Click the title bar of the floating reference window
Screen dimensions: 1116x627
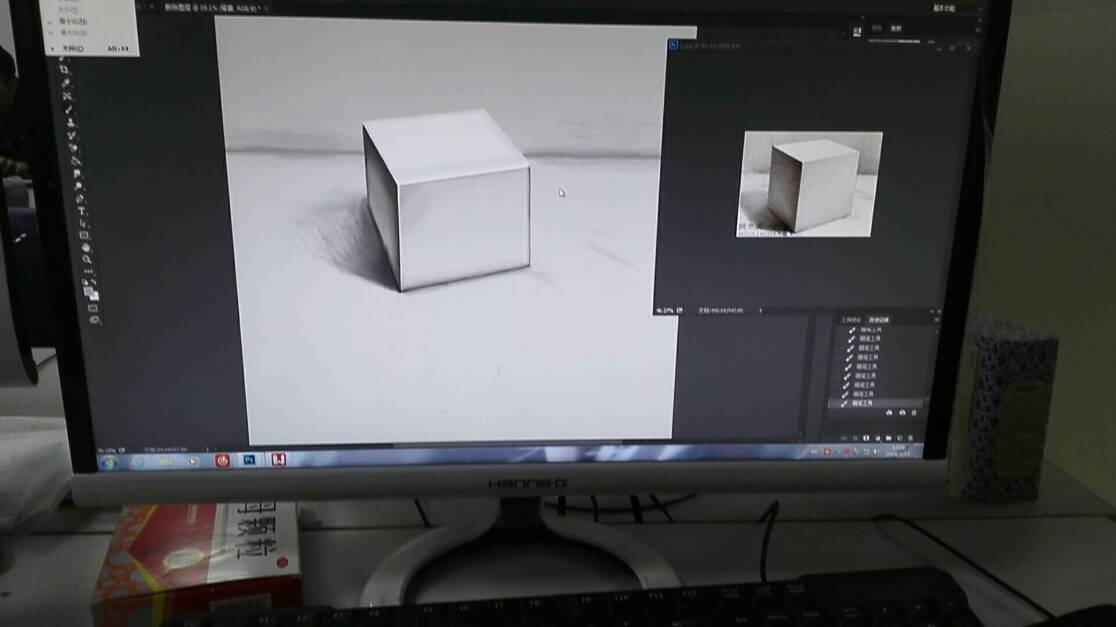point(818,45)
